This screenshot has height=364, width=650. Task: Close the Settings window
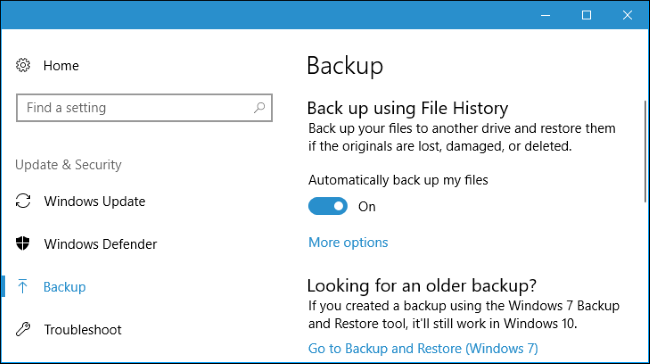[627, 15]
